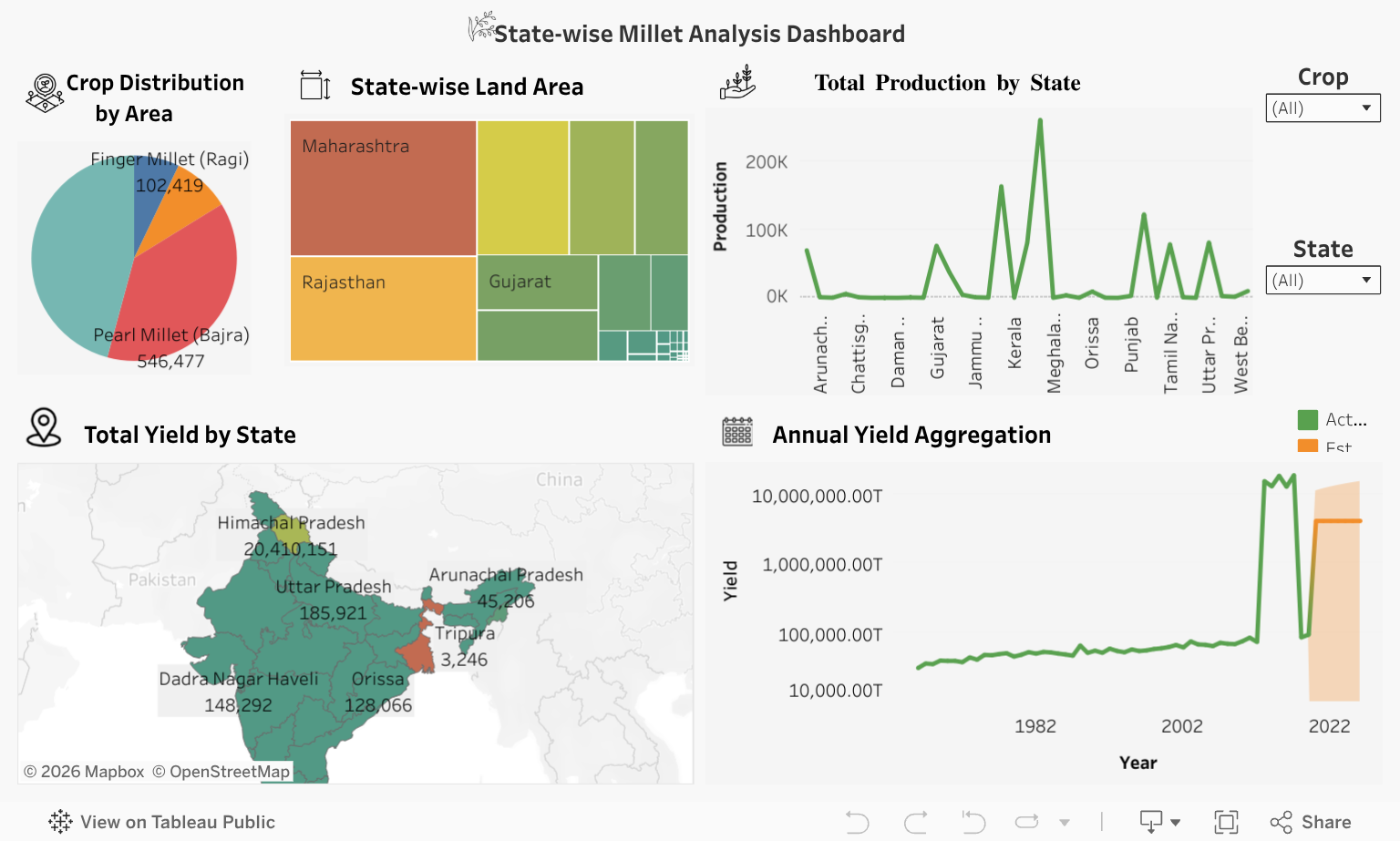Open View on Tableau Public link
Image resolution: width=1400 pixels, height=841 pixels.
pos(177,823)
